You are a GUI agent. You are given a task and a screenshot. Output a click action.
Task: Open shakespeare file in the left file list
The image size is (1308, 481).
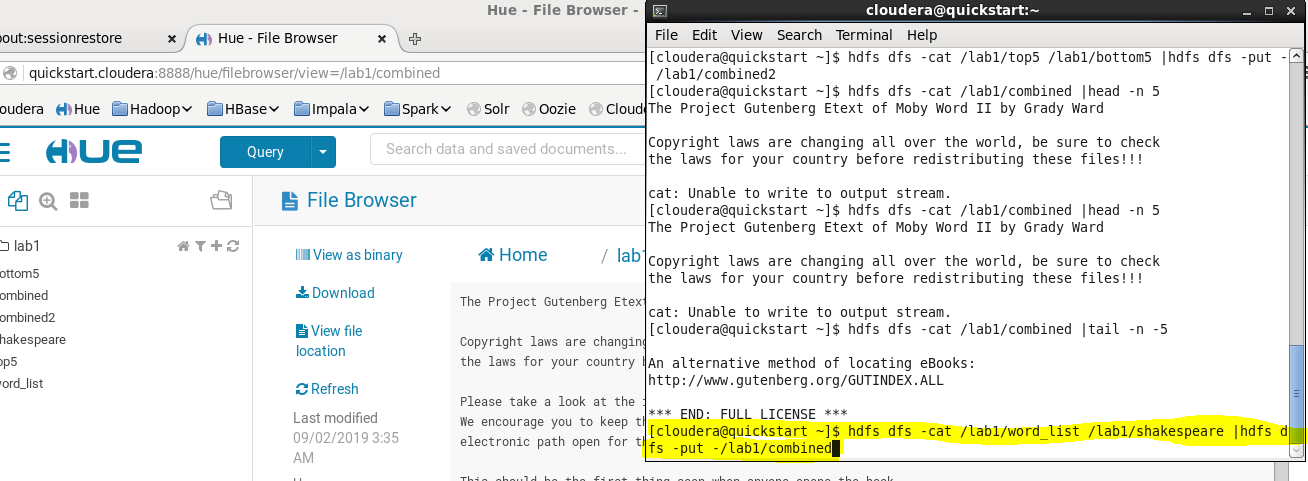(33, 339)
